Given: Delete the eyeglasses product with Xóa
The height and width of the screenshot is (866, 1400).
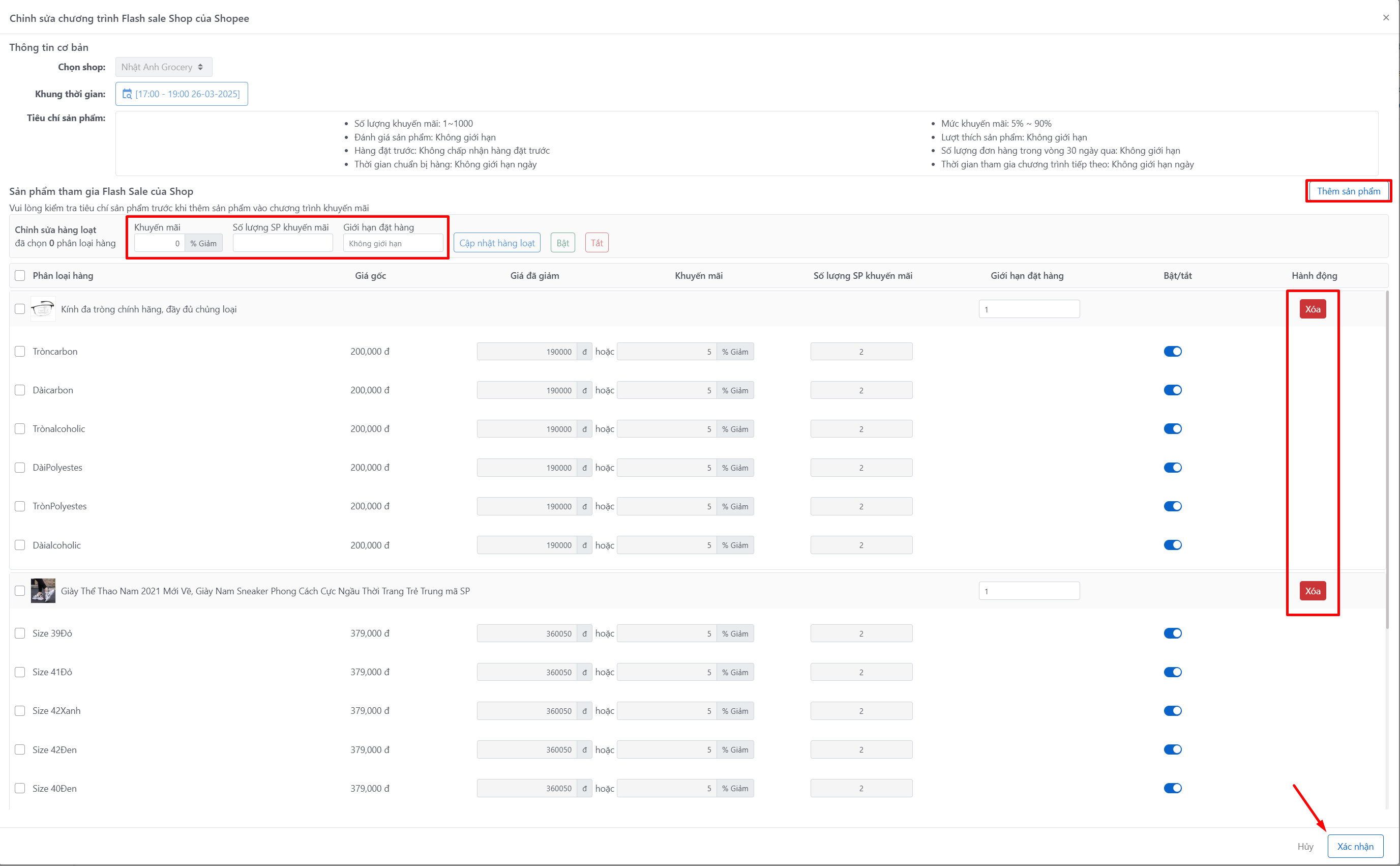Looking at the screenshot, I should click(x=1312, y=309).
